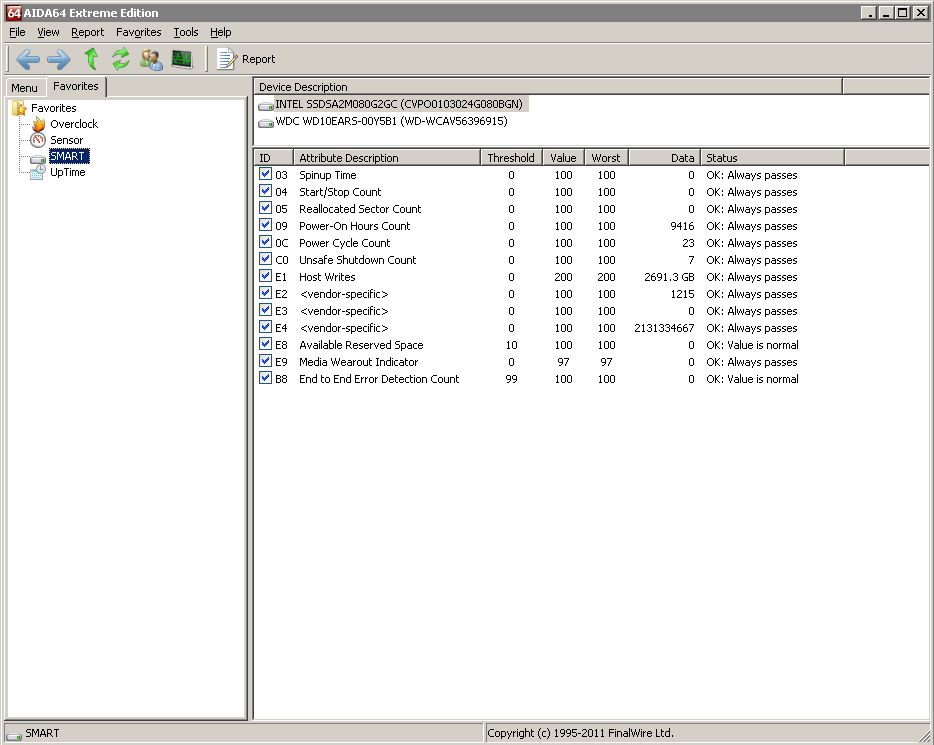Viewport: 934px width, 745px height.
Task: Click the WDC drive icon
Action: pyautogui.click(x=266, y=123)
